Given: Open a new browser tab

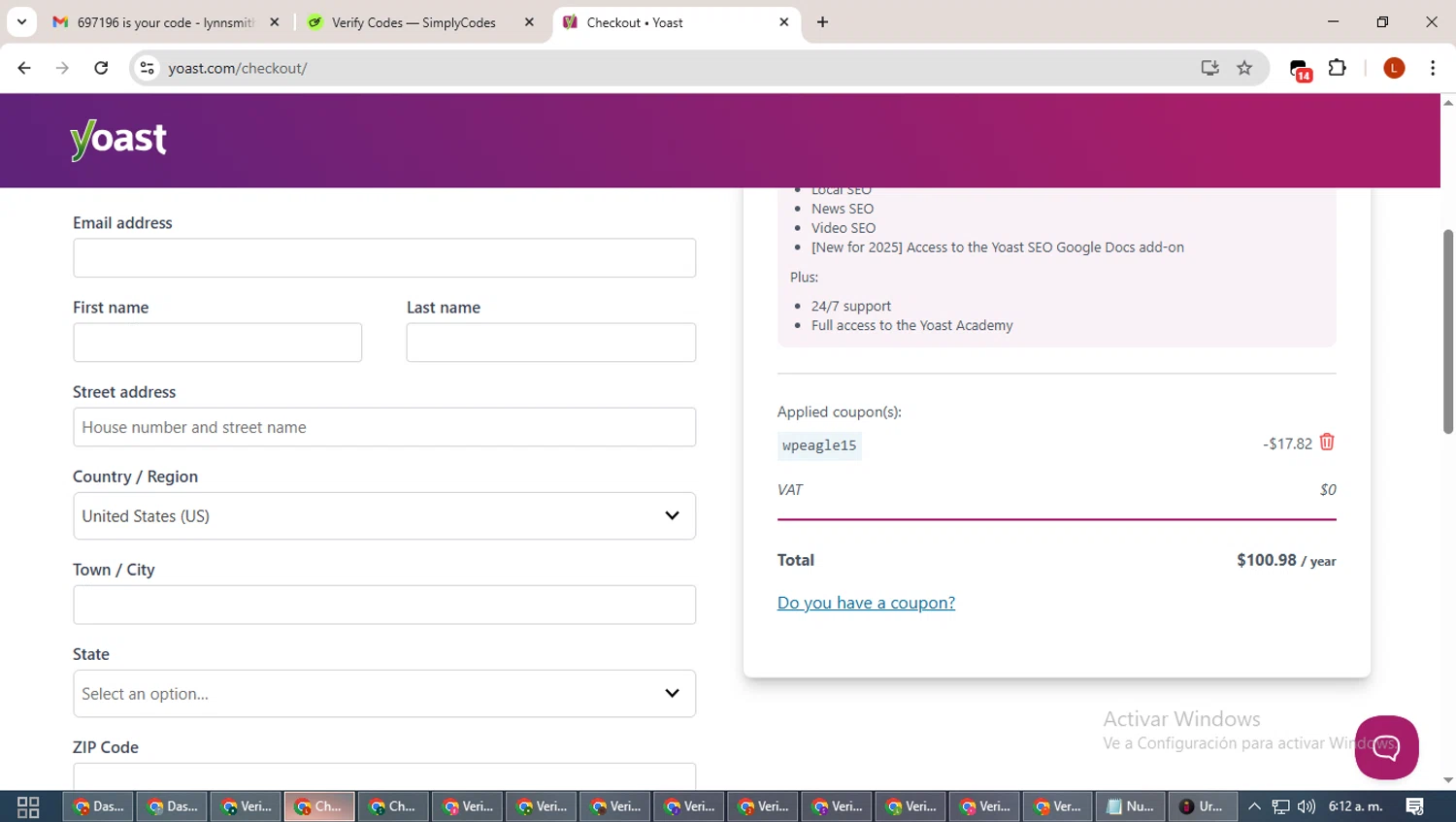Looking at the screenshot, I should 823,22.
